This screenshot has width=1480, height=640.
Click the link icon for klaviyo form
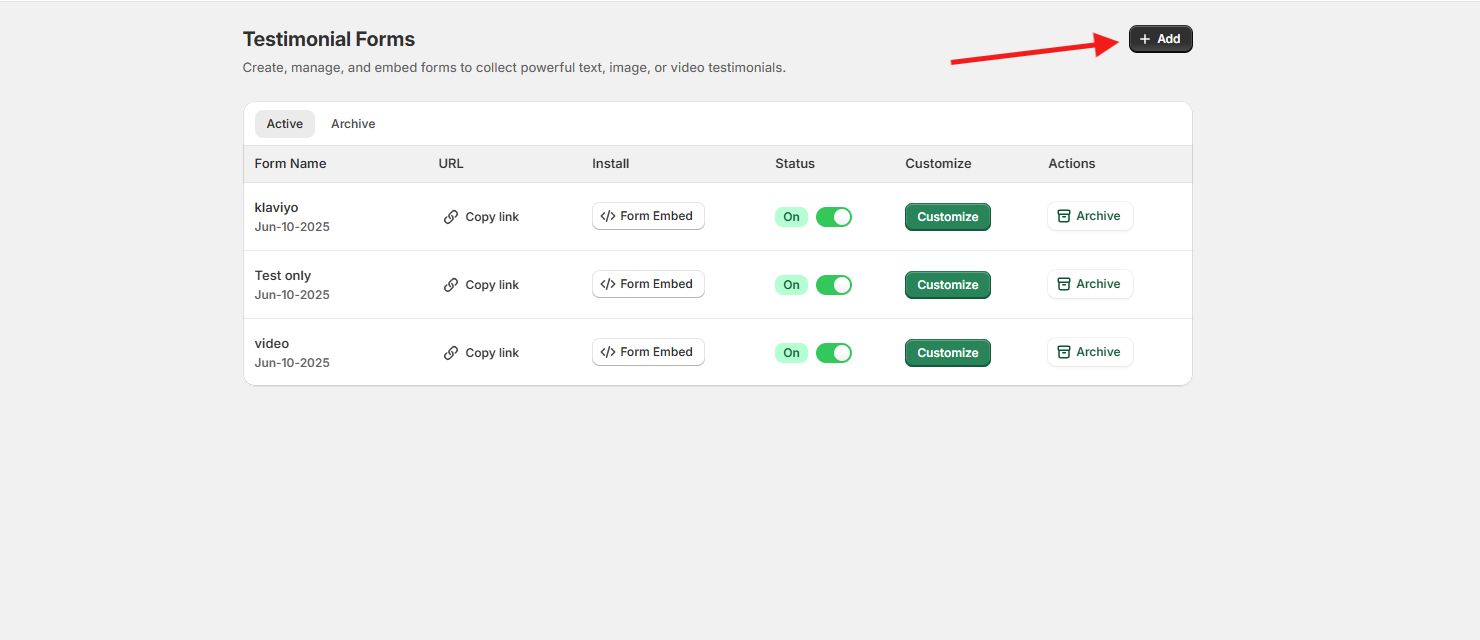[451, 217]
